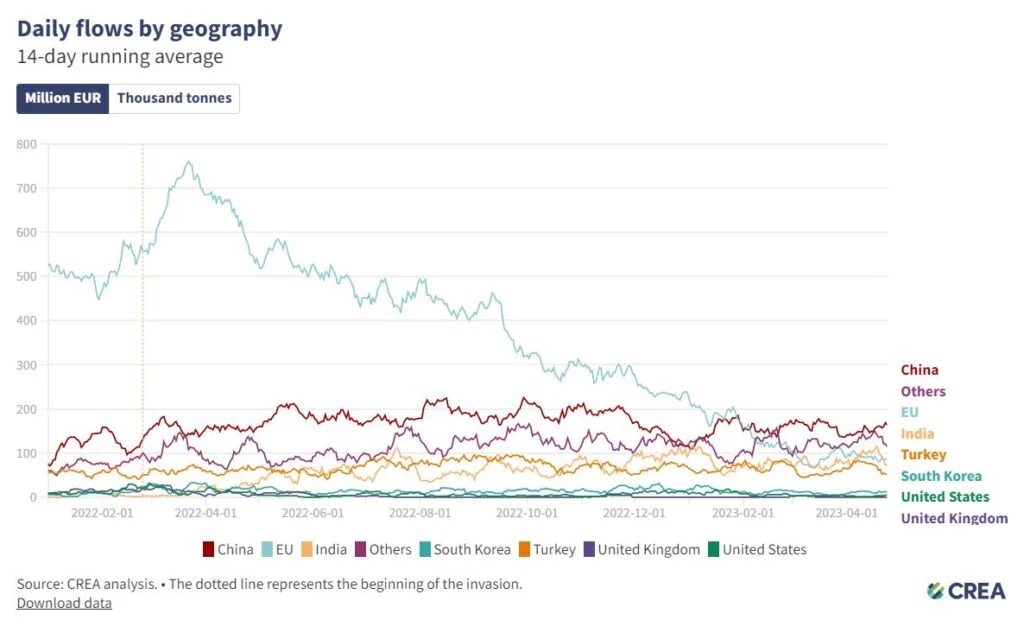Click the Download data link
This screenshot has height=626, width=1024.
(64, 603)
